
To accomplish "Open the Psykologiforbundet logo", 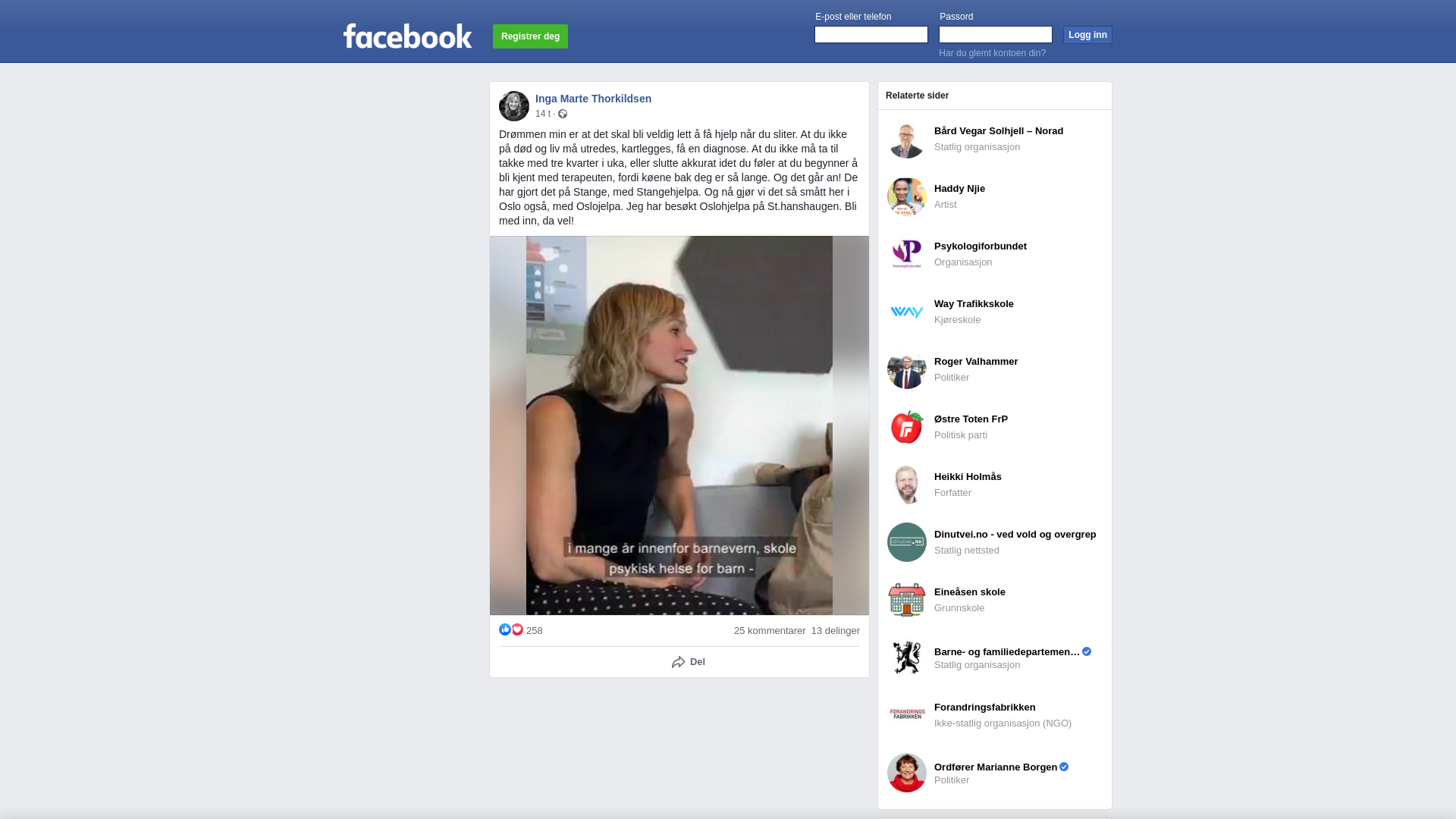I will [x=907, y=254].
